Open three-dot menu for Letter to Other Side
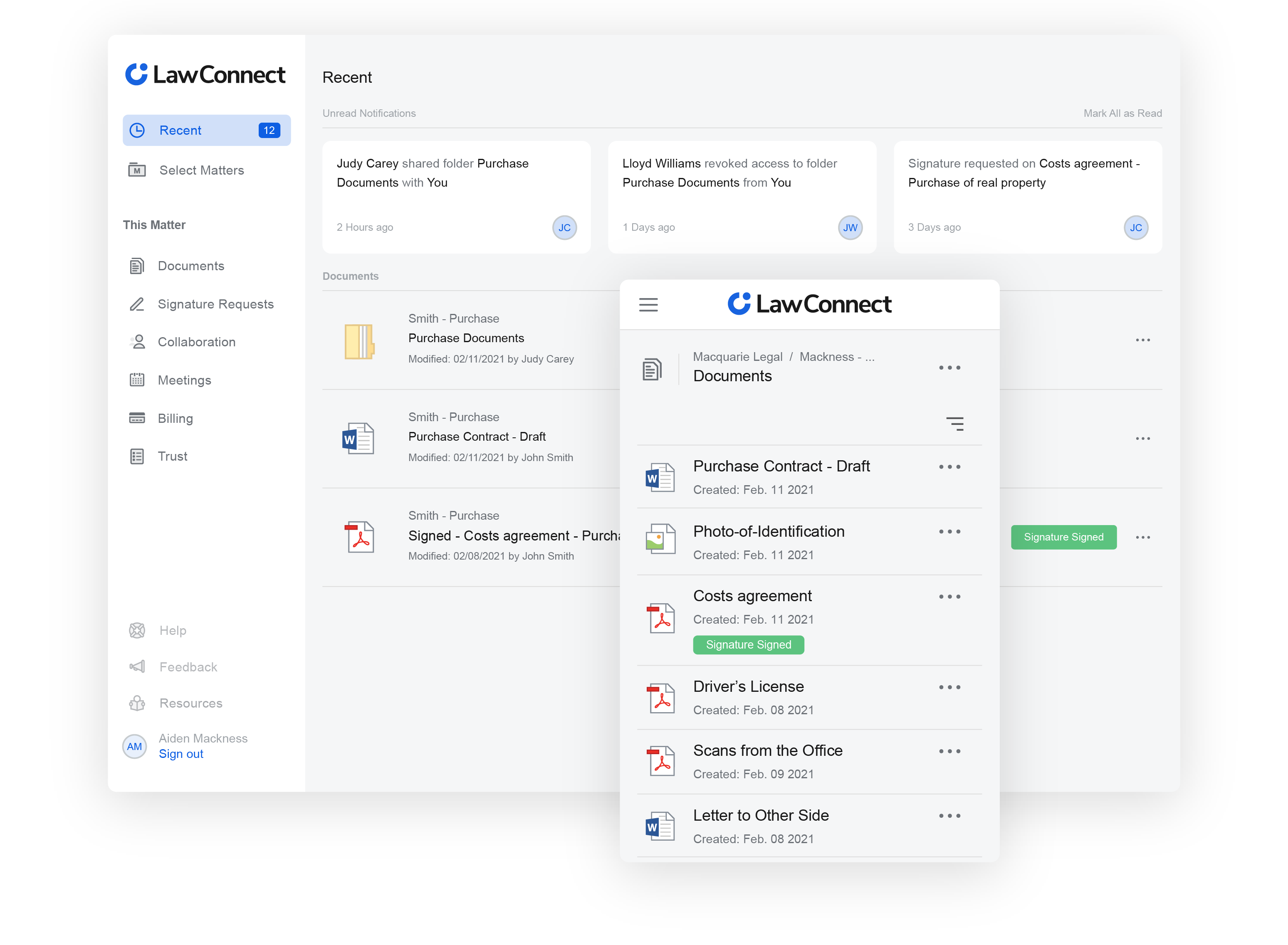Image resolution: width=1288 pixels, height=945 pixels. coord(949,816)
